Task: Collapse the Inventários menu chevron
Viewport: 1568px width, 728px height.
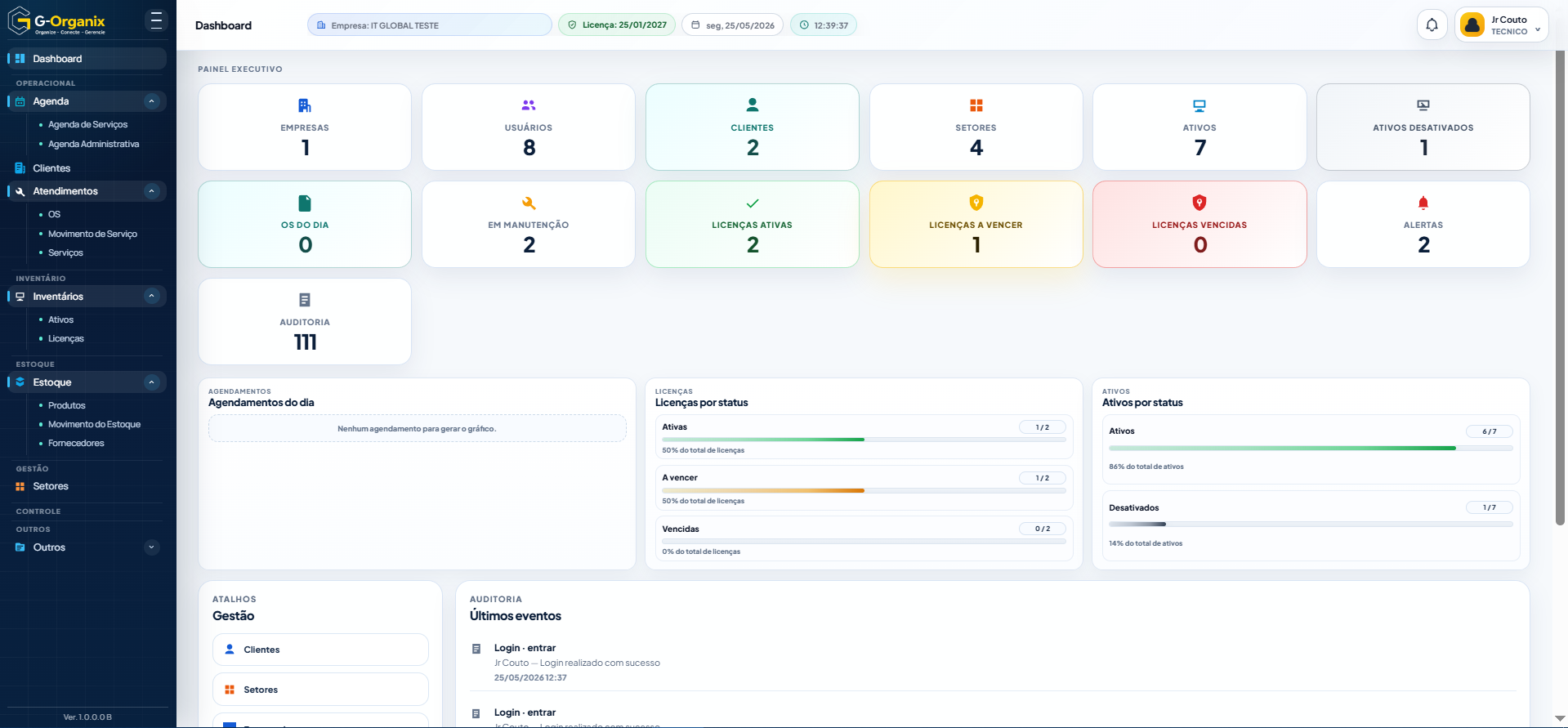Action: tap(151, 296)
